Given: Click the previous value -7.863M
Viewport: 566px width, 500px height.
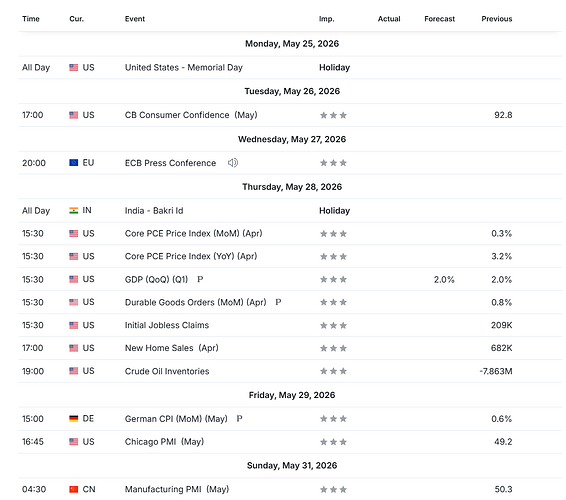Looking at the screenshot, I should pos(496,371).
